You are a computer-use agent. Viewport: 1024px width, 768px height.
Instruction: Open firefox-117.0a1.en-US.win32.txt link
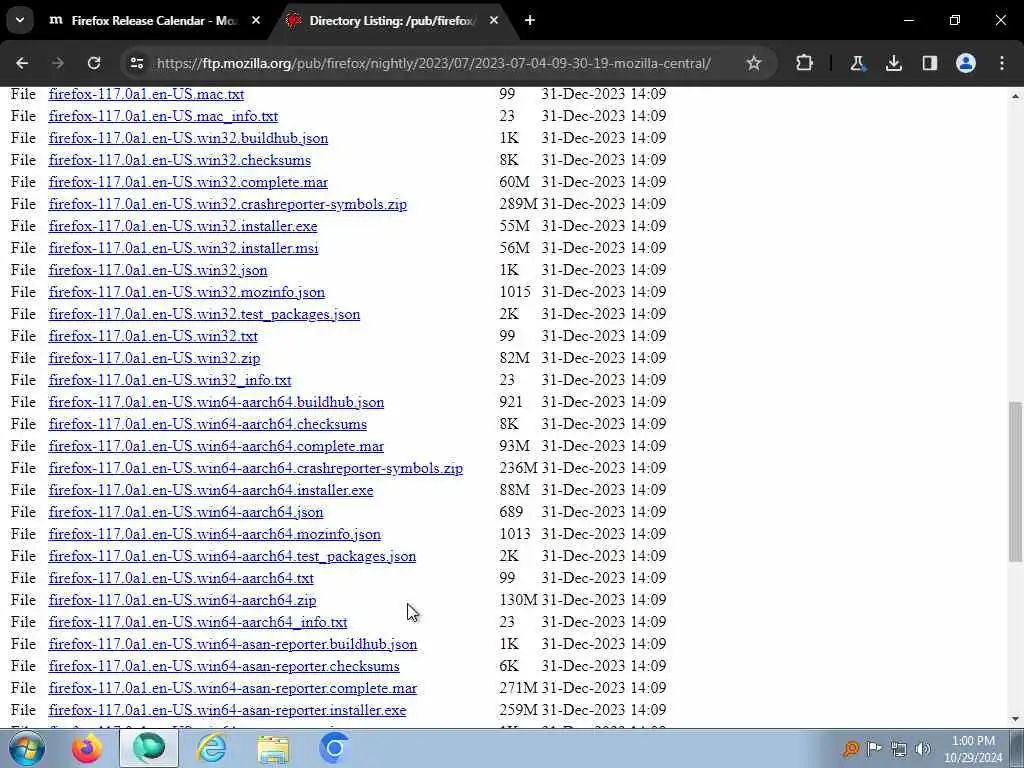[153, 336]
